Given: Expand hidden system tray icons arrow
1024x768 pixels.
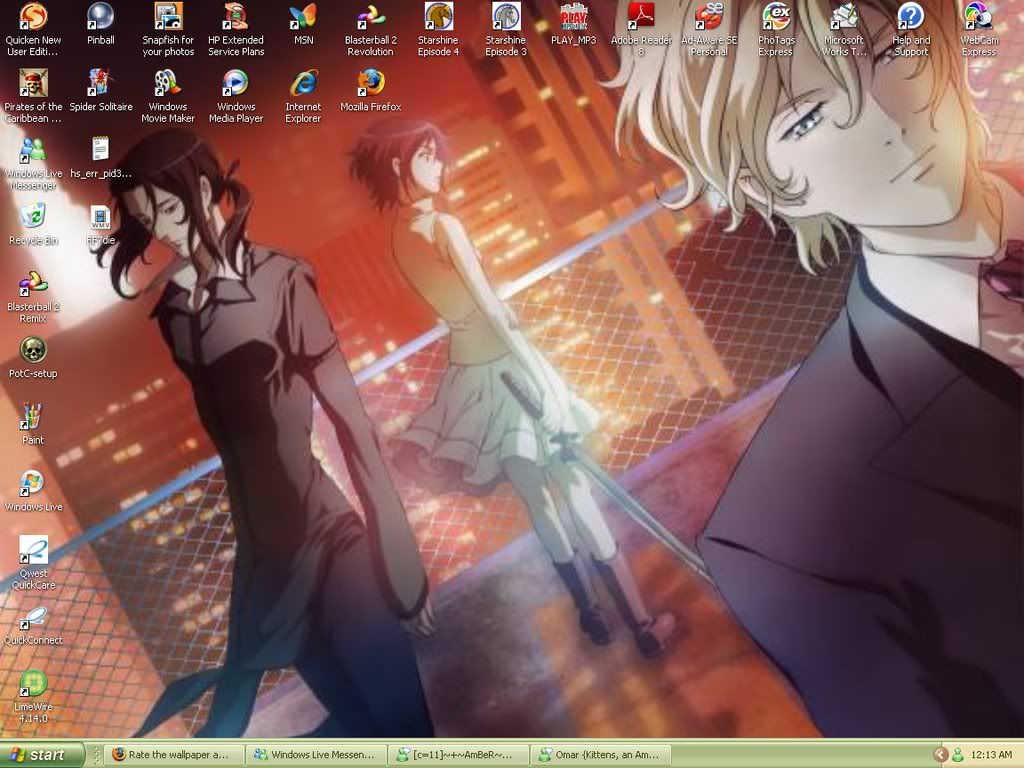Looking at the screenshot, I should click(x=941, y=755).
